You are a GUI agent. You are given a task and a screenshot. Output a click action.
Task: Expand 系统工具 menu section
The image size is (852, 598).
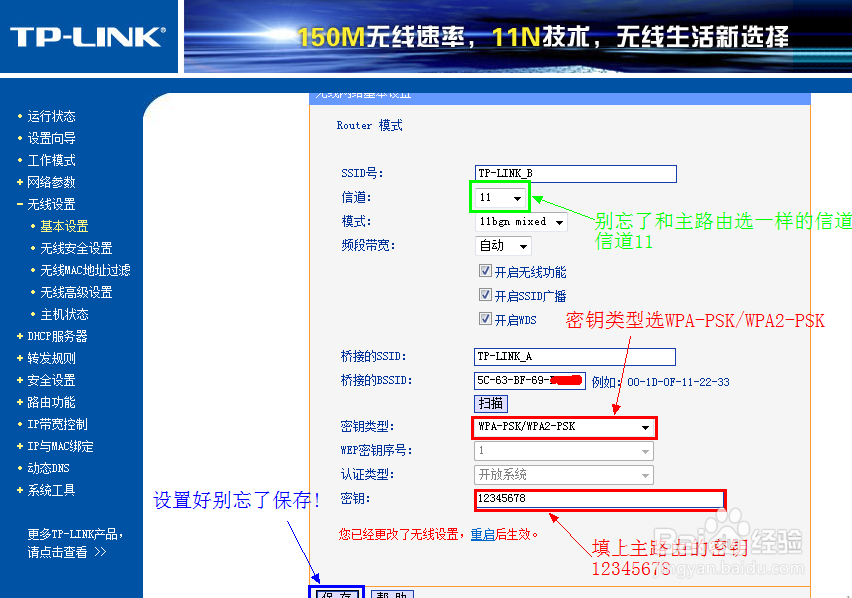coord(51,490)
